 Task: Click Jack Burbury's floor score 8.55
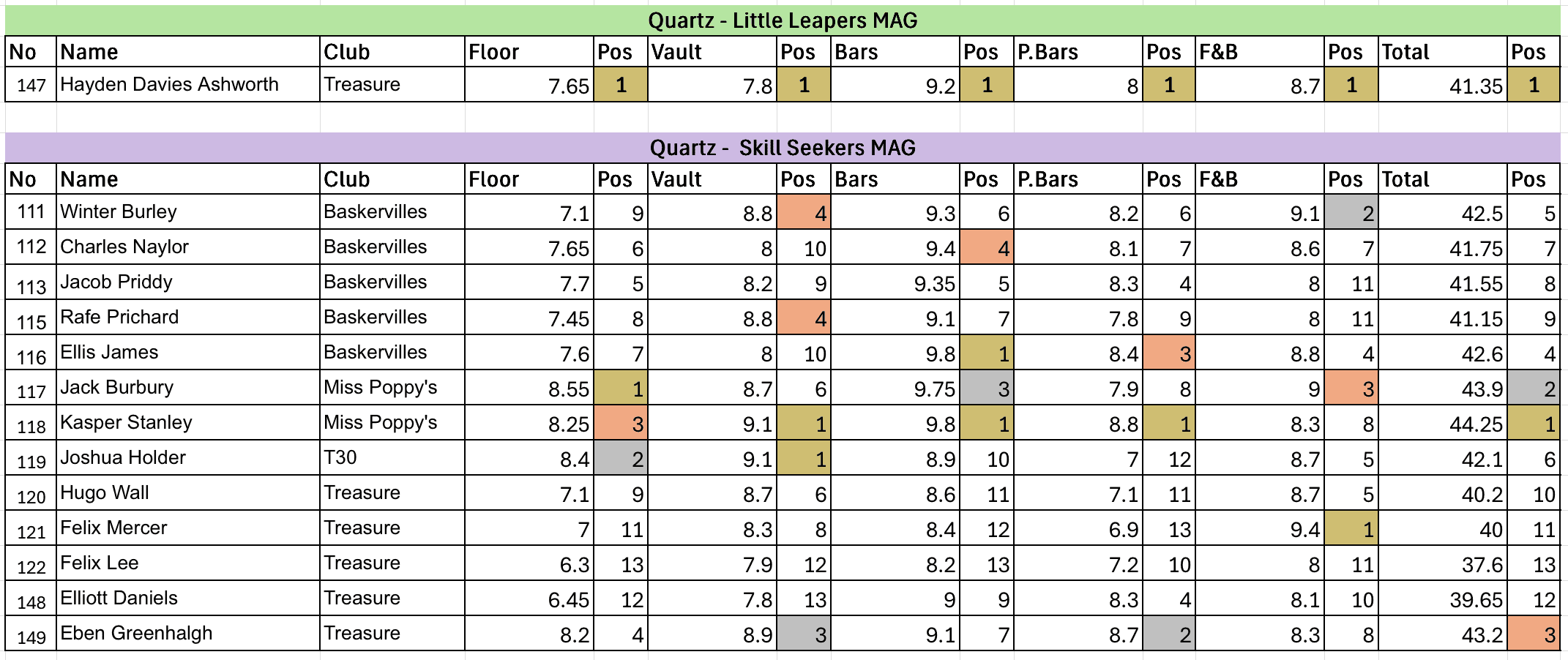click(x=529, y=389)
